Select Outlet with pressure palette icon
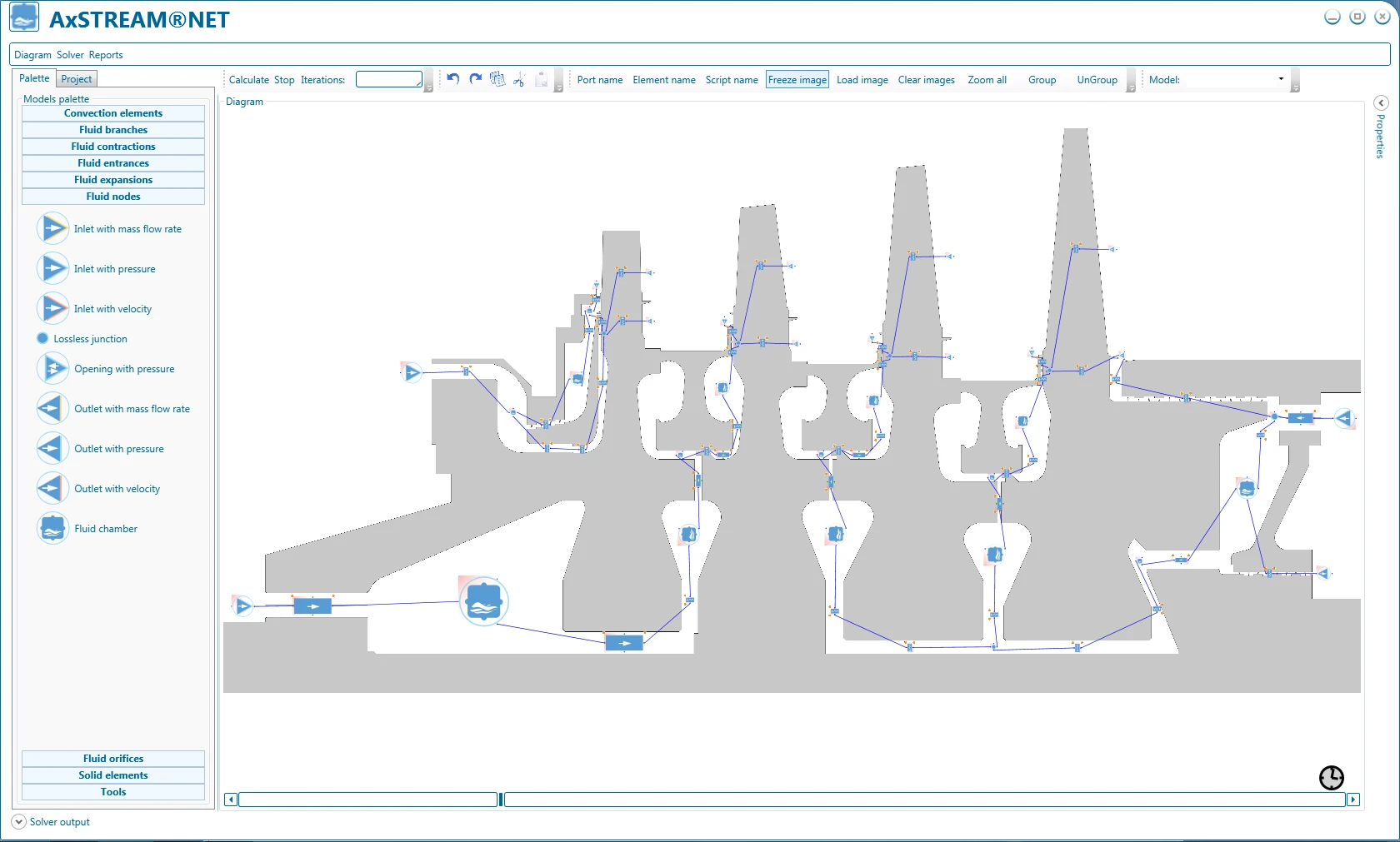This screenshot has height=842, width=1400. point(52,448)
